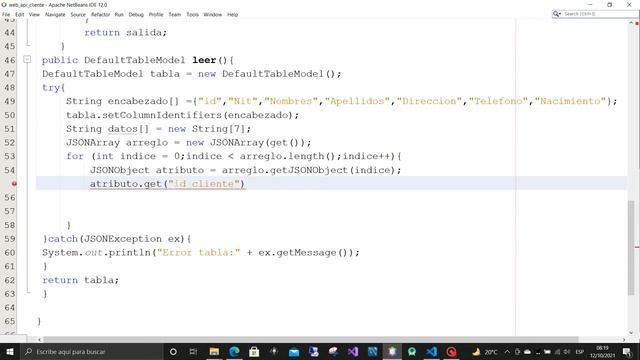Click getJSONObject on line 54
The width and height of the screenshot is (640, 360).
coord(309,170)
